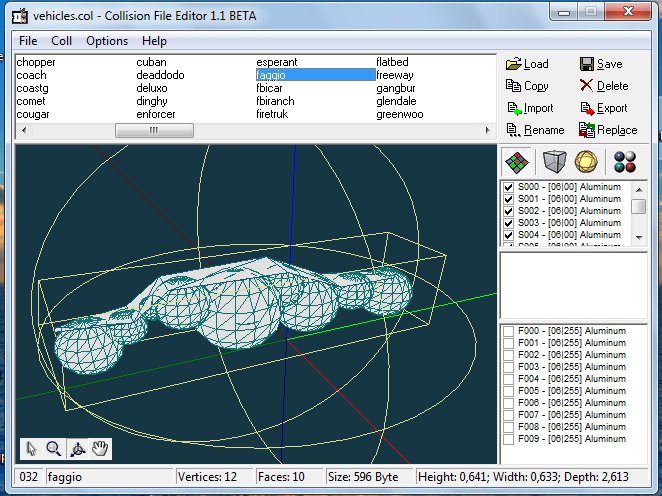Open the surface materials colors icon
This screenshot has width=662, height=496.
click(625, 162)
